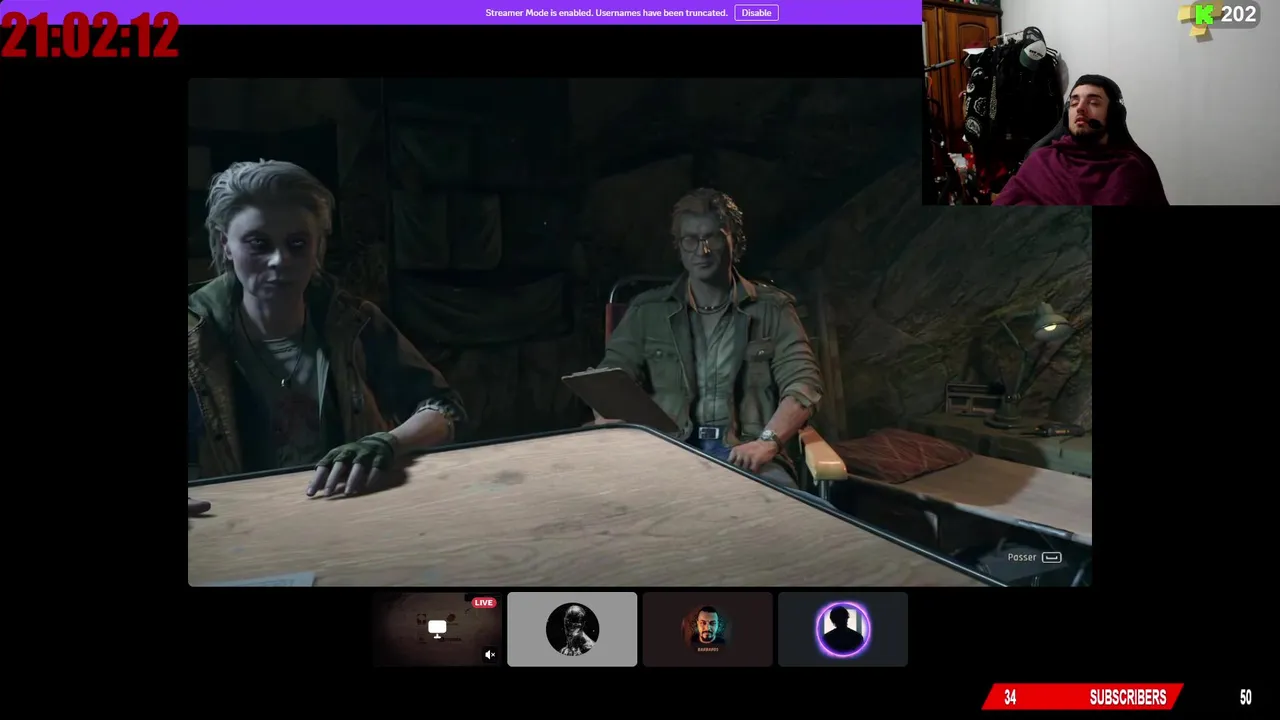This screenshot has height=720, width=1280.
Task: Click the subscriber count number 34
Action: [x=1010, y=698]
